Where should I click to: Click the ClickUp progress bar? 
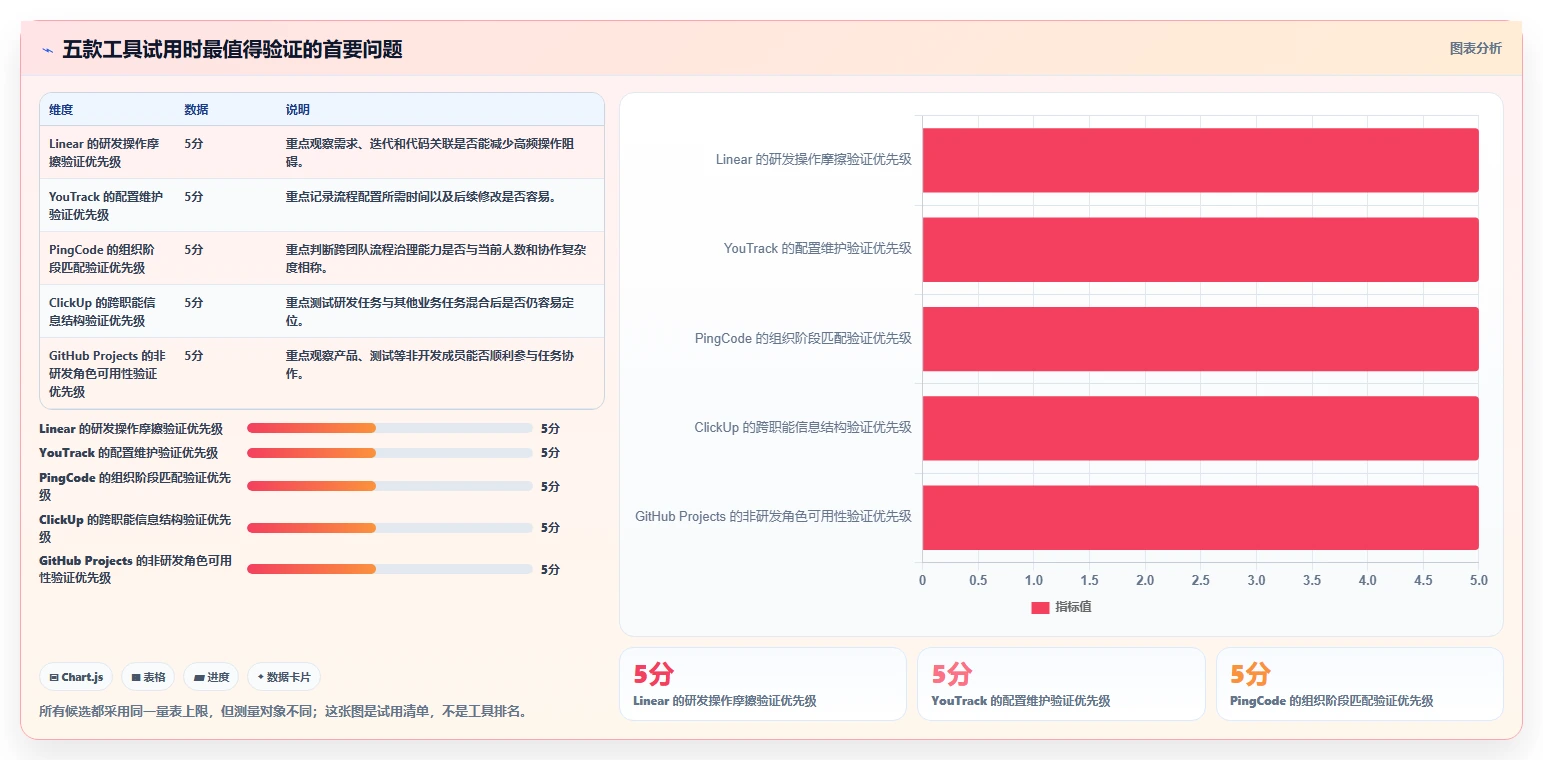[389, 527]
